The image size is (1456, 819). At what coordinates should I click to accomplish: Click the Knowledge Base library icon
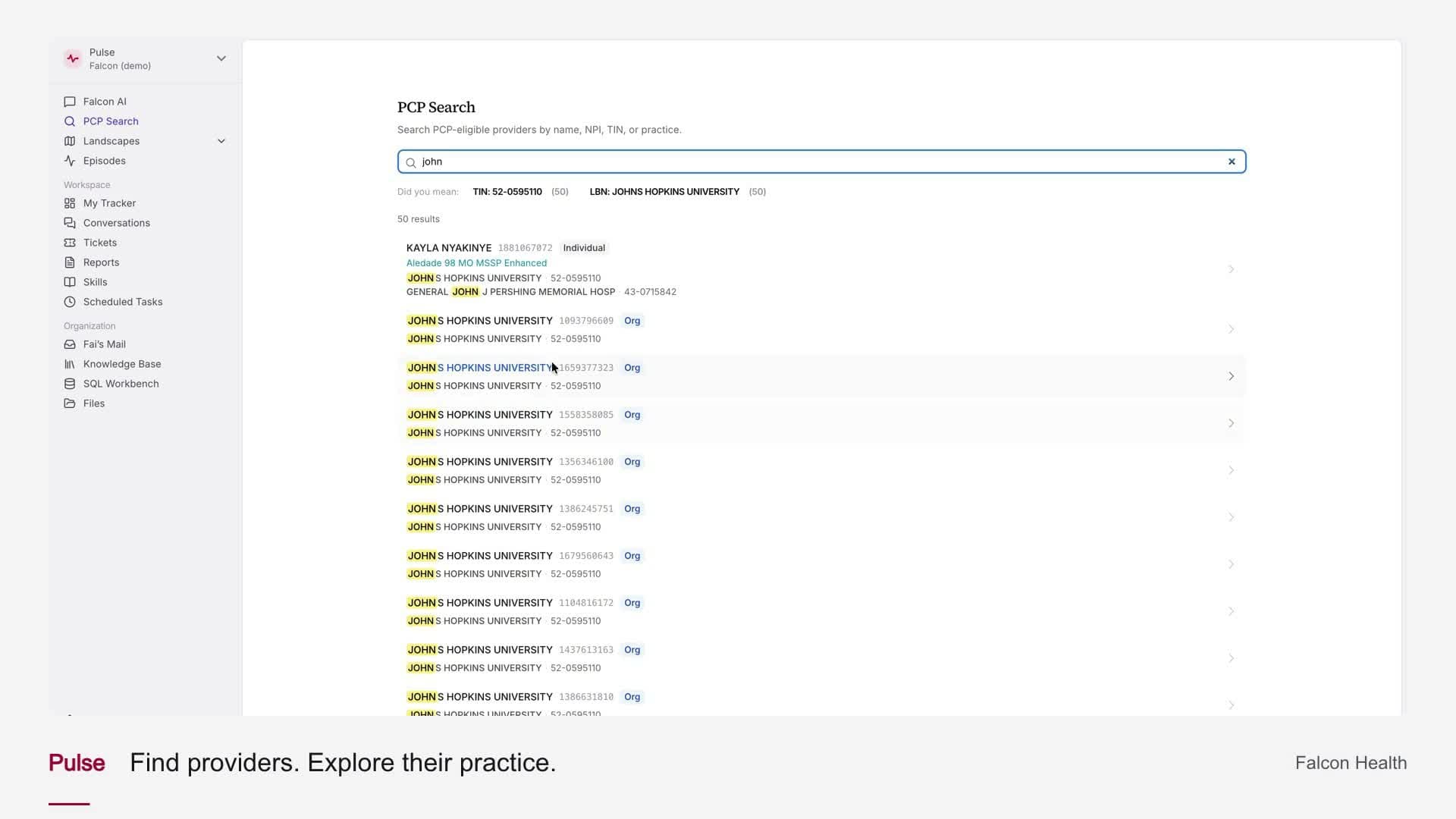(70, 364)
